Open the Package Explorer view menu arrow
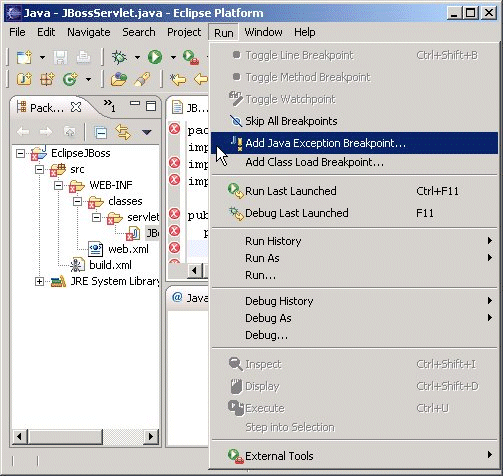 (147, 132)
